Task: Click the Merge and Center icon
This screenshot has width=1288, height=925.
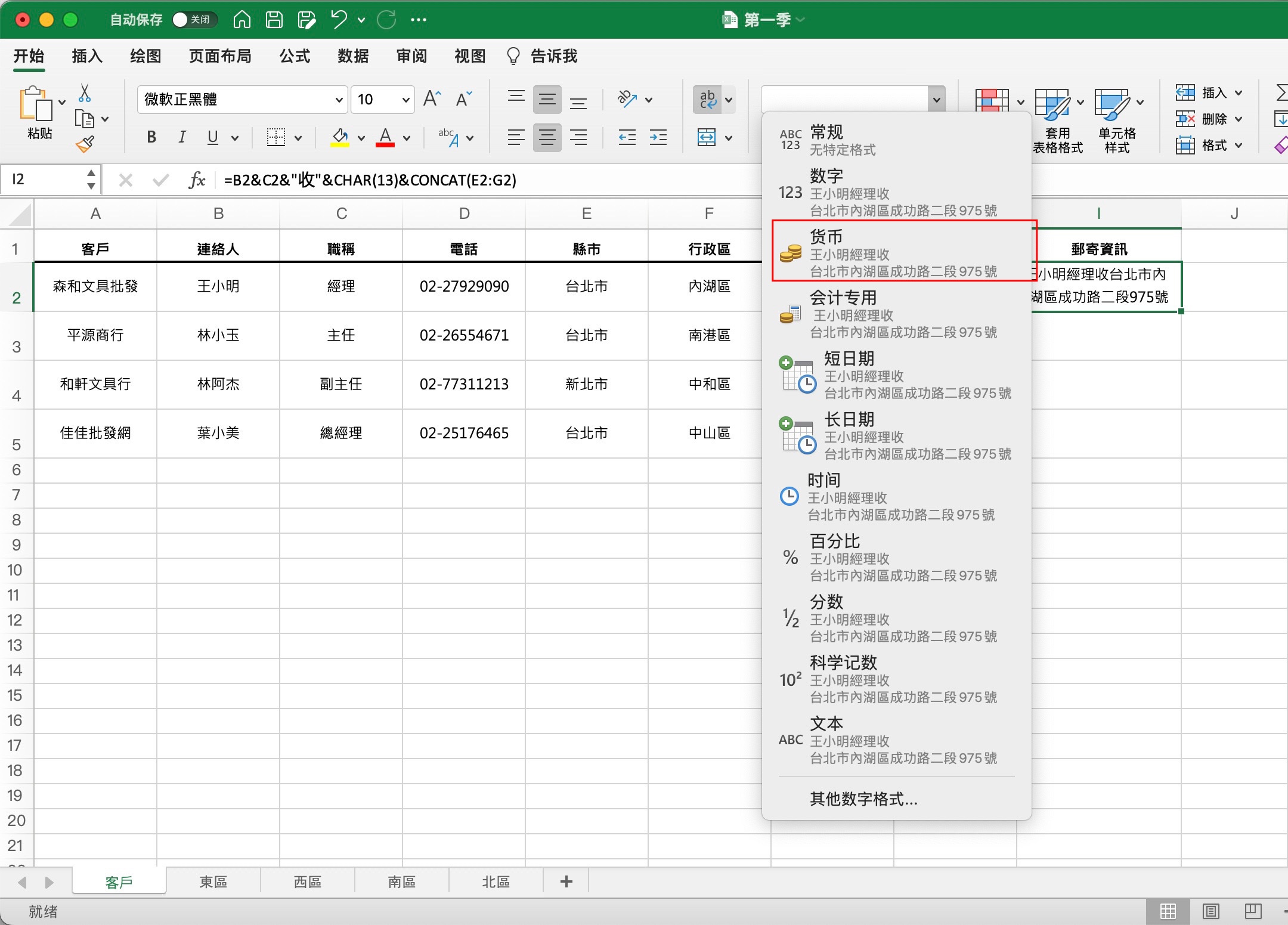Action: (x=707, y=138)
